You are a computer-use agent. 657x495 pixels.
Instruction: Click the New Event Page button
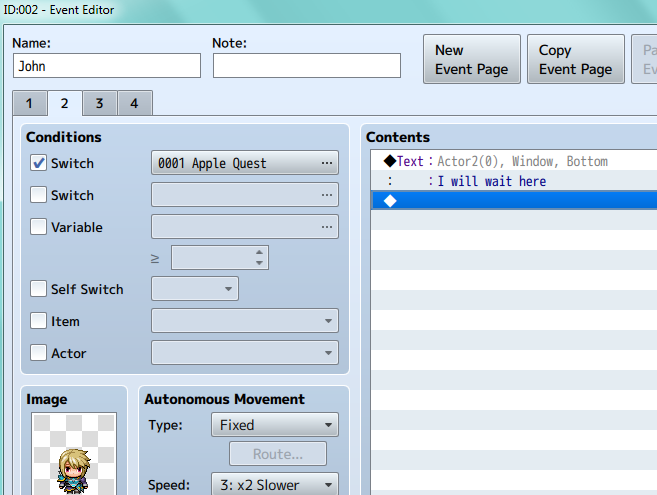click(472, 59)
